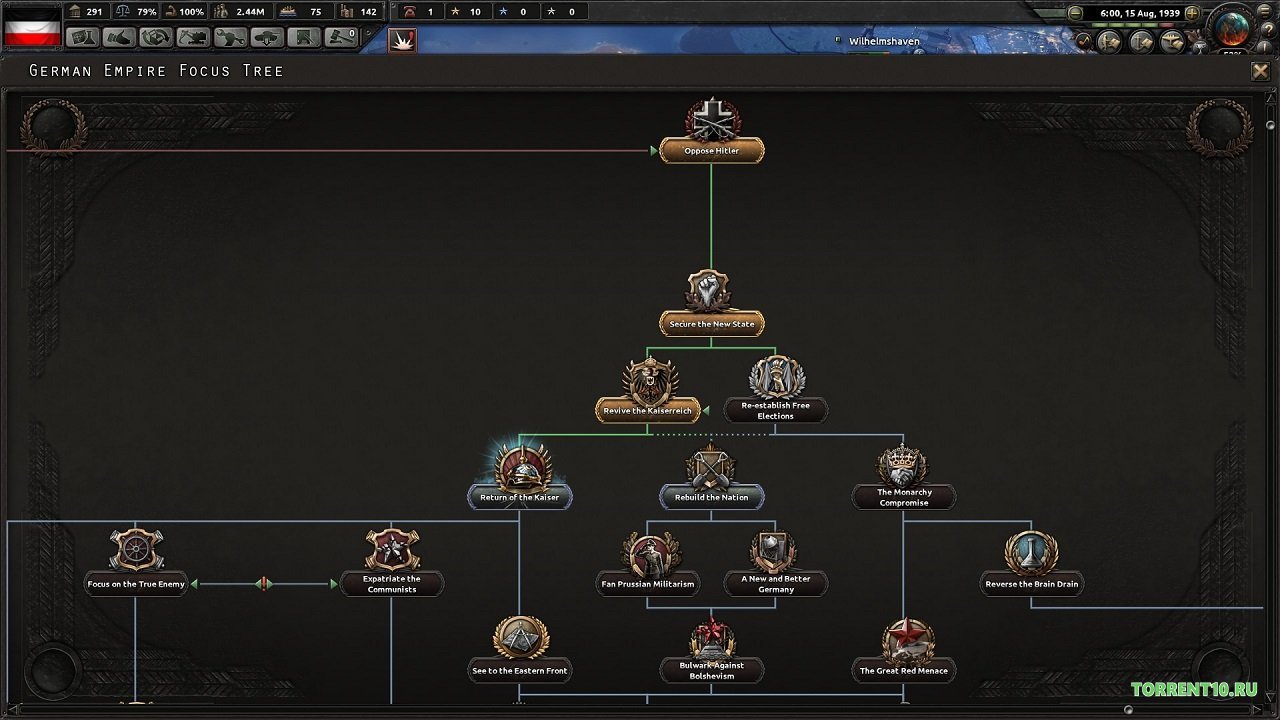The width and height of the screenshot is (1280, 720).
Task: Increase game speed with plus button
Action: (x=1191, y=13)
